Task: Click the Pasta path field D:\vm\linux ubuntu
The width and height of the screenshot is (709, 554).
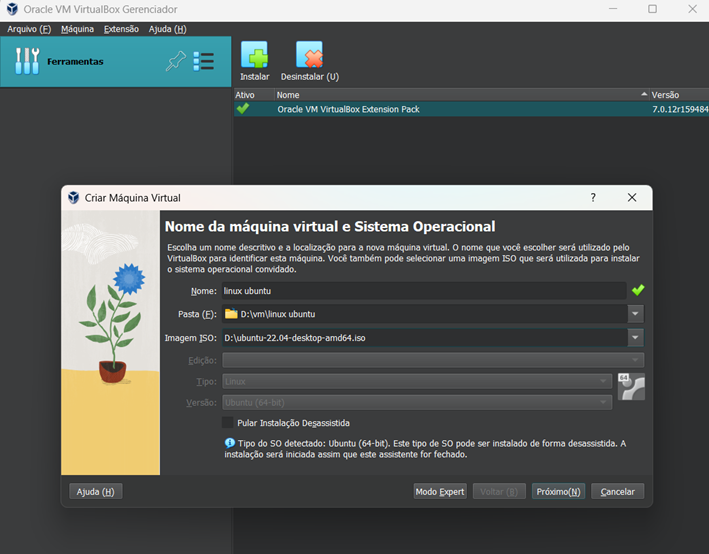Action: coord(425,314)
